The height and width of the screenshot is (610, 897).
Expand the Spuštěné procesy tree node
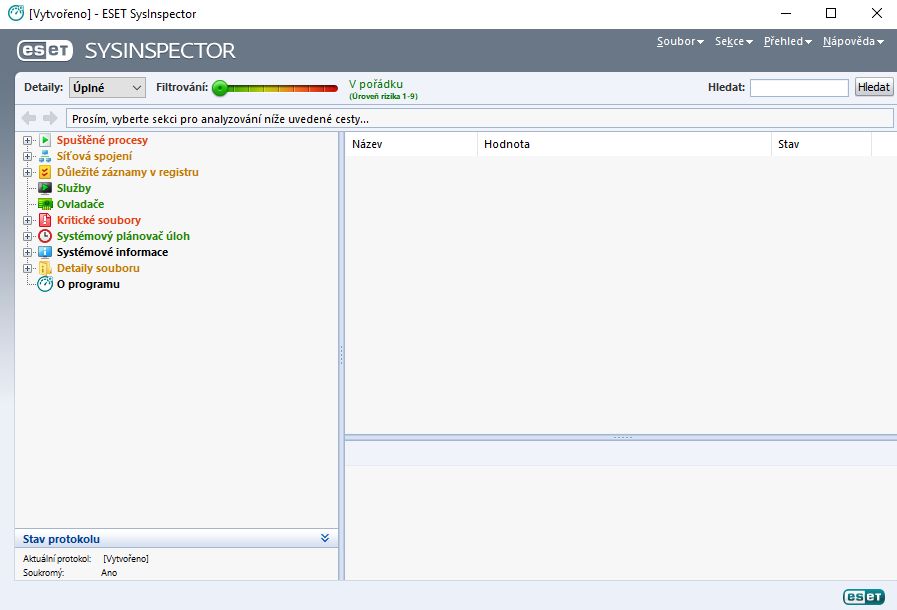click(27, 140)
